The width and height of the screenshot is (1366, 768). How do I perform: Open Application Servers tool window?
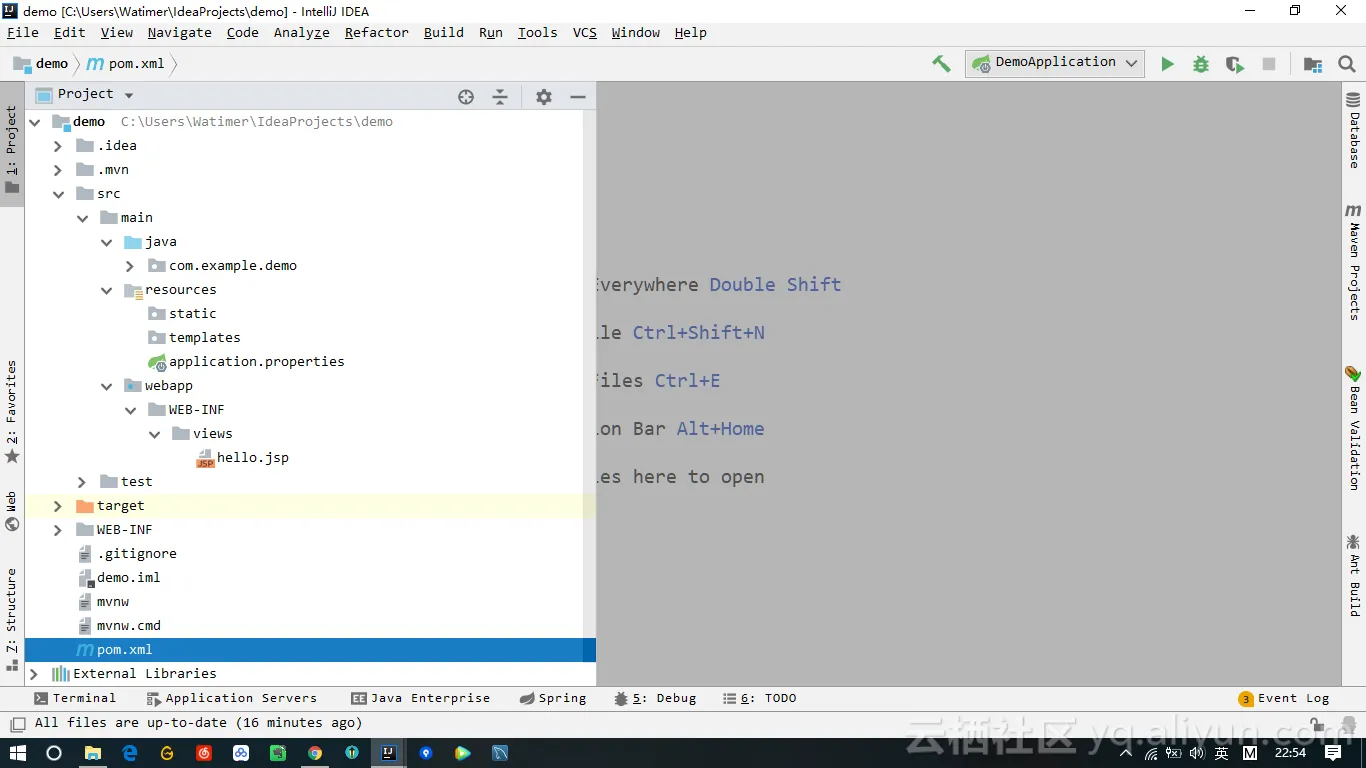tap(232, 698)
